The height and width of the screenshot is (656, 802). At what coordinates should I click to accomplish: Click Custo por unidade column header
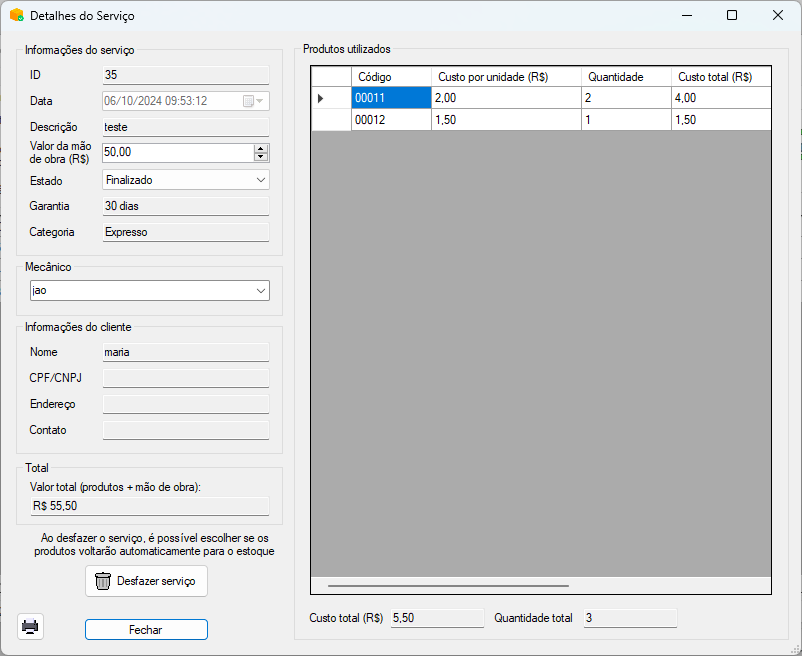505,77
